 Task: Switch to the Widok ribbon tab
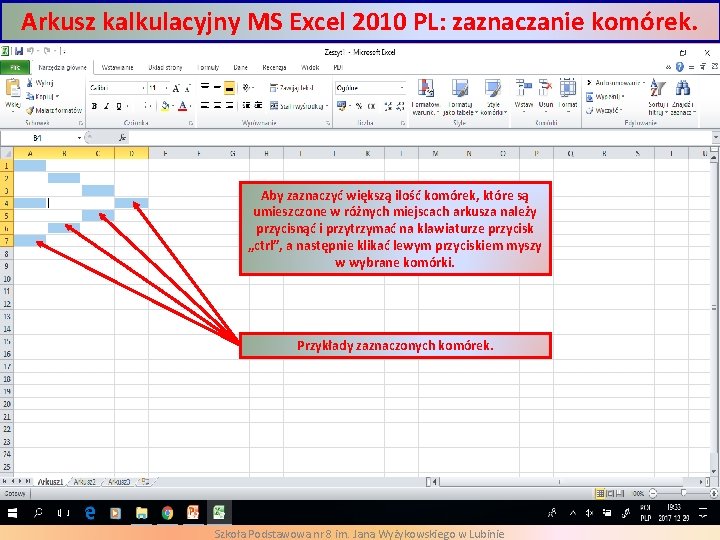click(x=310, y=68)
